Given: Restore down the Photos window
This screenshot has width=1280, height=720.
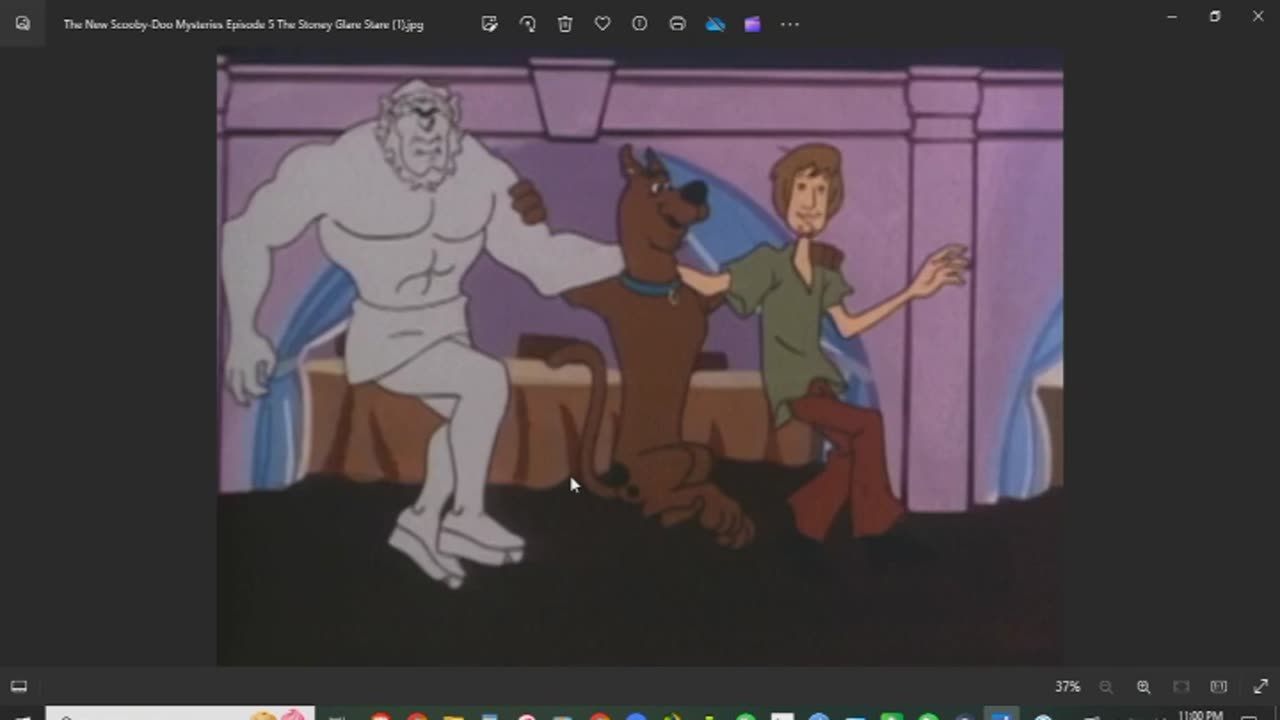Looking at the screenshot, I should (1215, 16).
